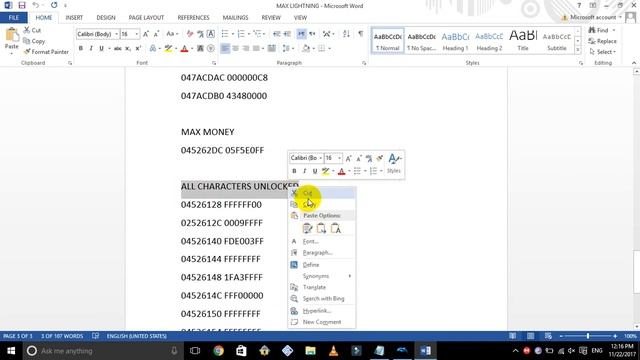Open Paragraph dialog launcher in ribbon
640x360 pixels.
click(364, 63)
